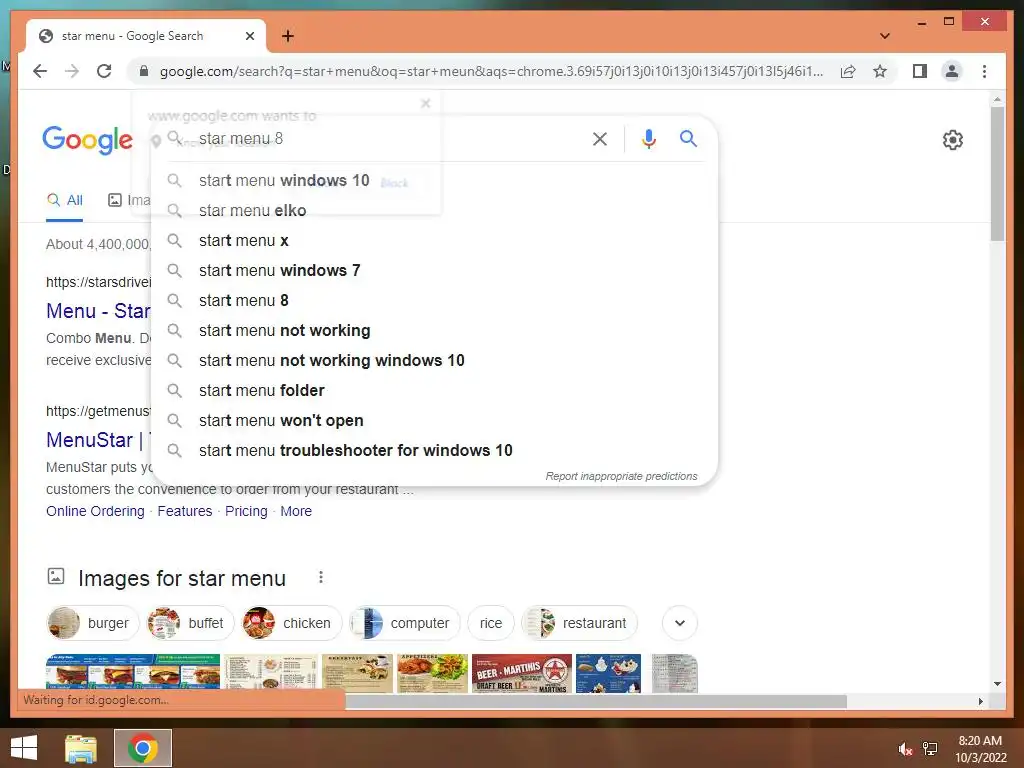This screenshot has width=1024, height=768.
Task: Click the muted volume tray icon
Action: 904,748
